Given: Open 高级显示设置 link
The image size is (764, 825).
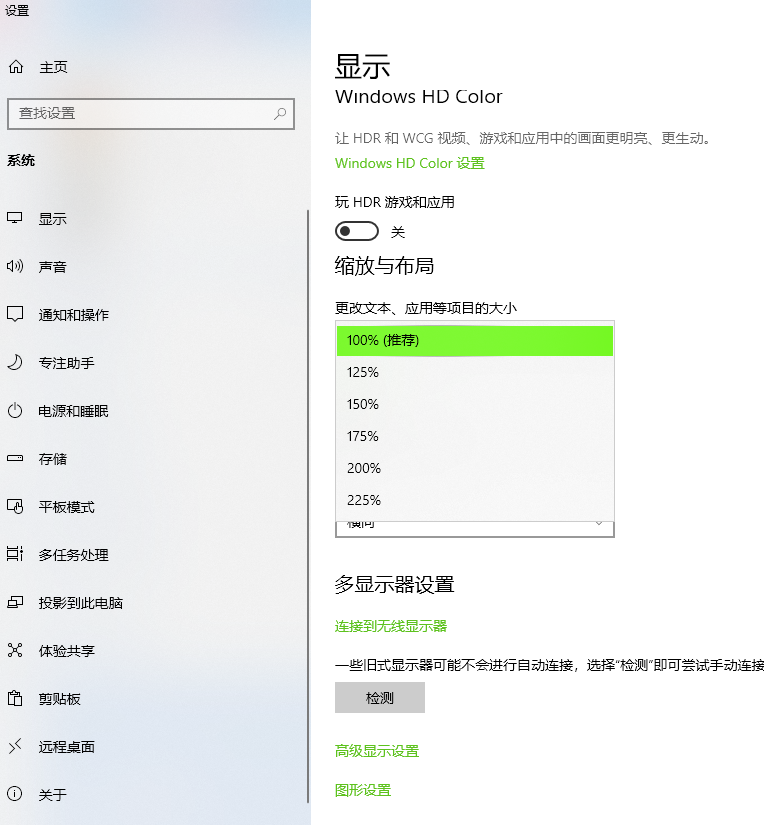Looking at the screenshot, I should coord(377,751).
